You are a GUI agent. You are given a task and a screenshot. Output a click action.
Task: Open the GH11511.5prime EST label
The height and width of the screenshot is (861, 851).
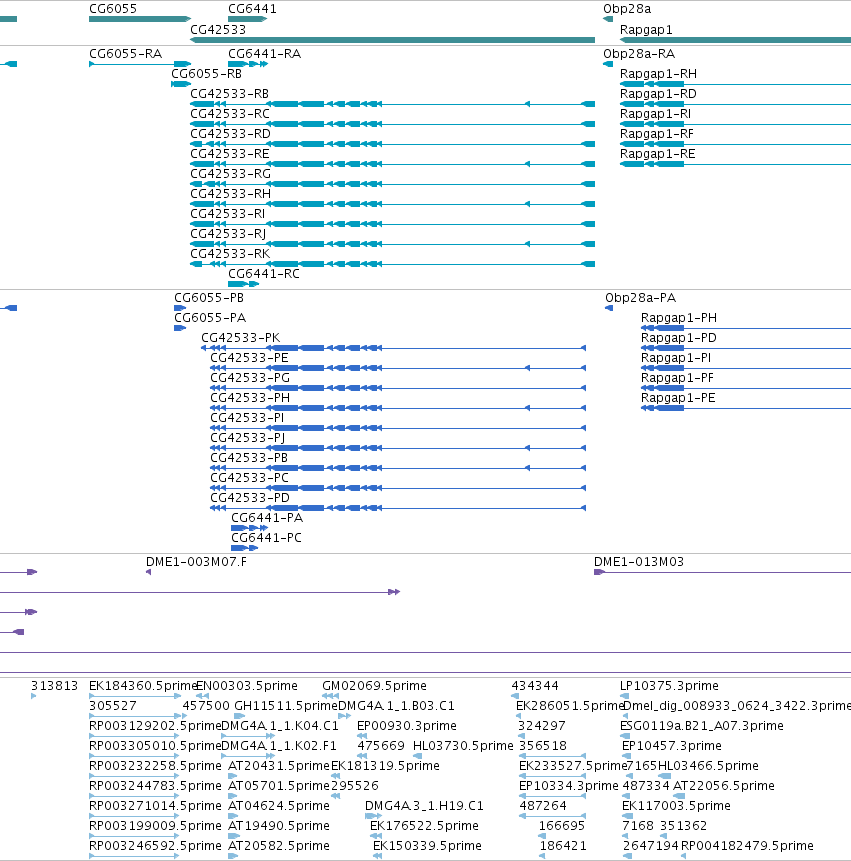coord(285,706)
